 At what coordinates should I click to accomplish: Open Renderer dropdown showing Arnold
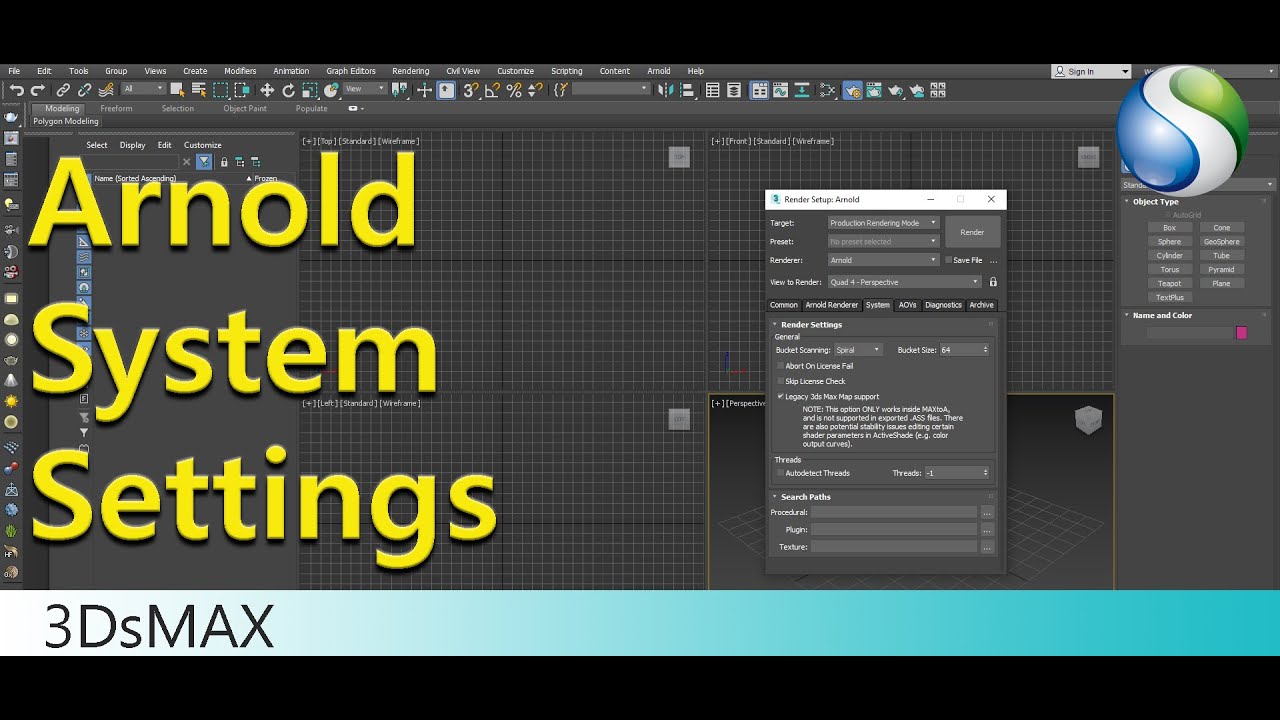coord(884,260)
